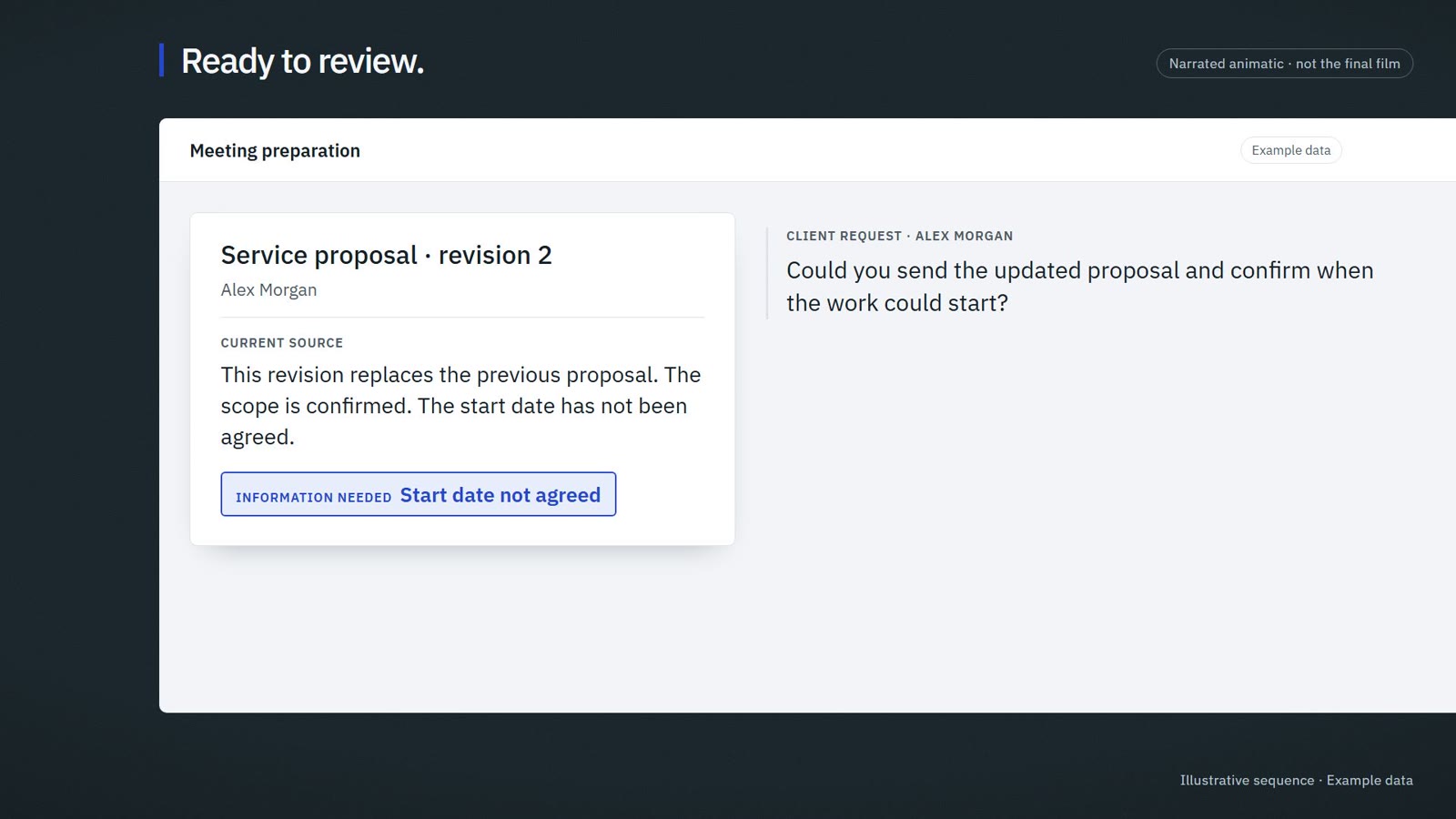Click the "Meeting preparation" panel heading
This screenshot has height=819, width=1456.
coord(275,151)
